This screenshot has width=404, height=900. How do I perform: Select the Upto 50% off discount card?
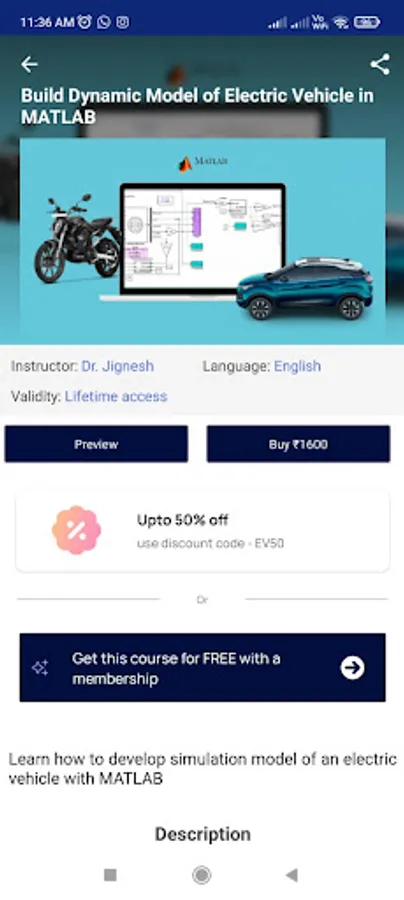click(x=203, y=530)
